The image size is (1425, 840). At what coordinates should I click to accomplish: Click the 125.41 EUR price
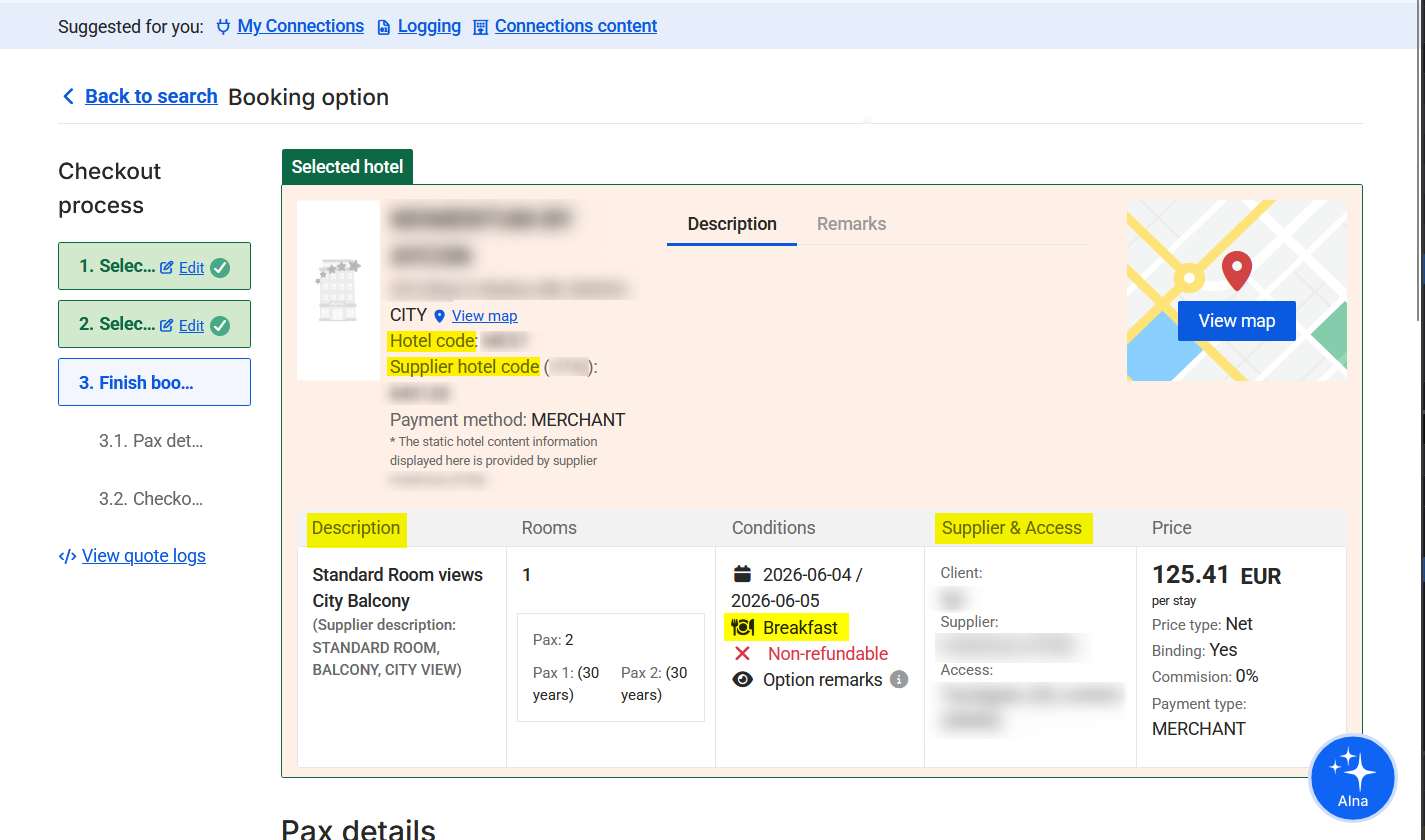1216,575
